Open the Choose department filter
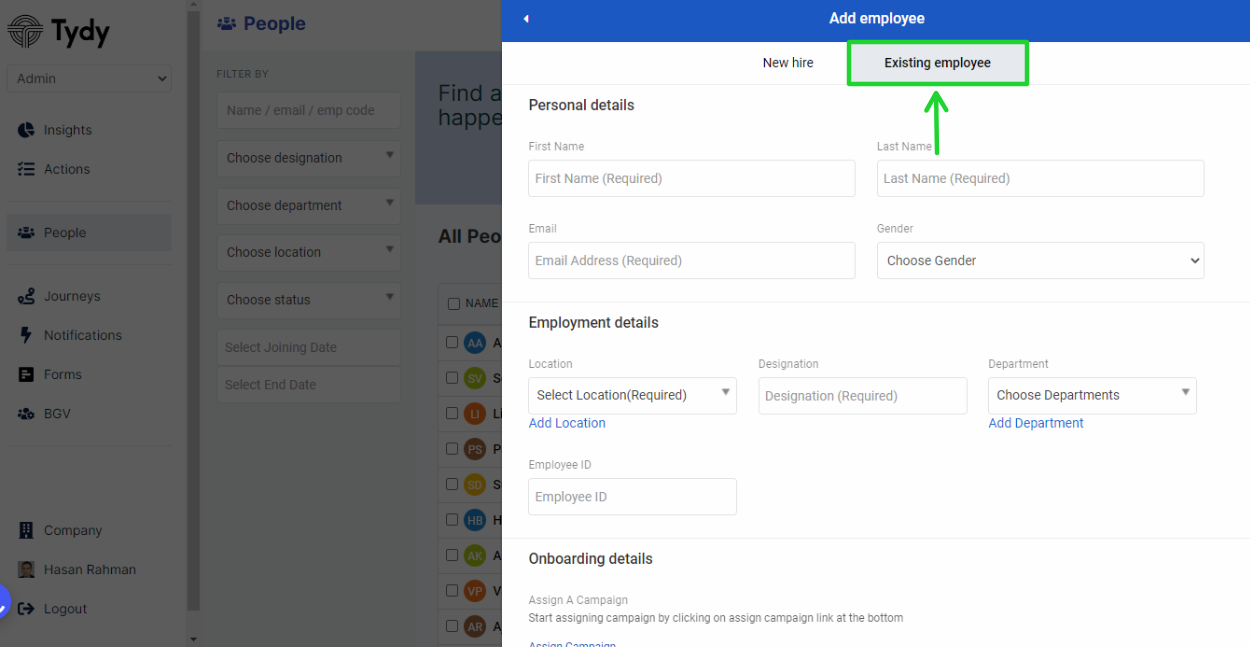The height and width of the screenshot is (647, 1250). coord(309,205)
